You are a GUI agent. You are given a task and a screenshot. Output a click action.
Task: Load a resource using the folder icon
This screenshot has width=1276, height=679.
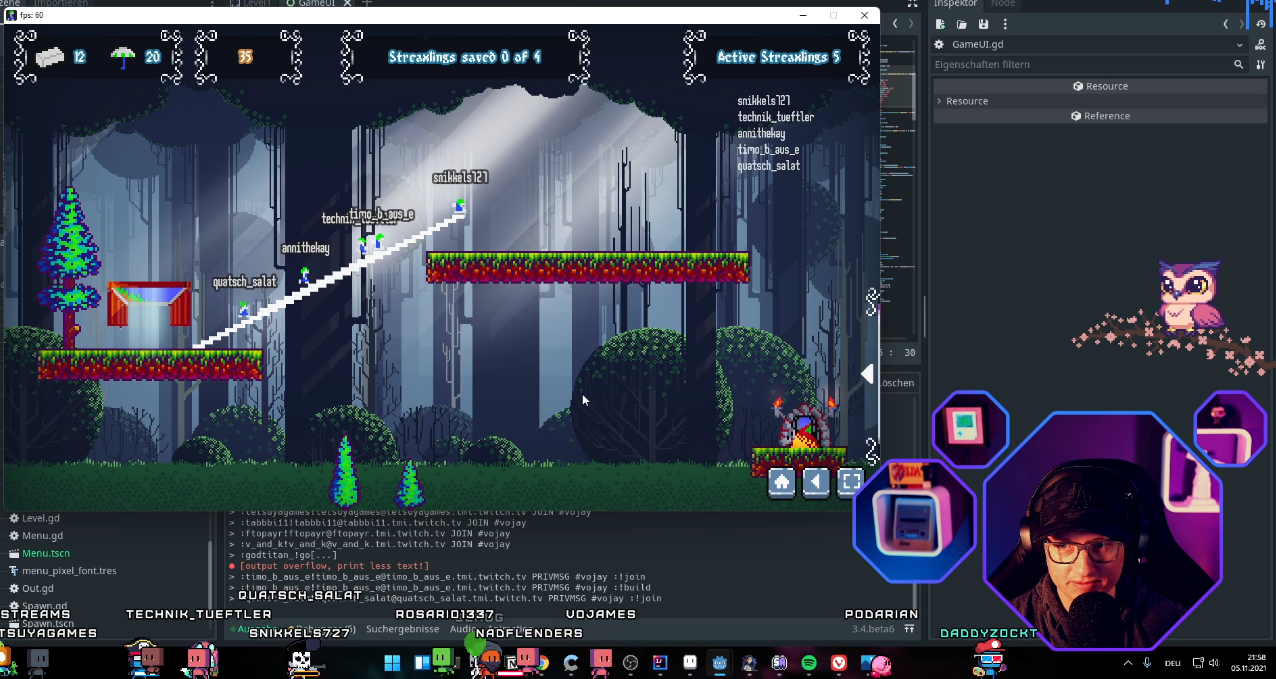(x=962, y=24)
